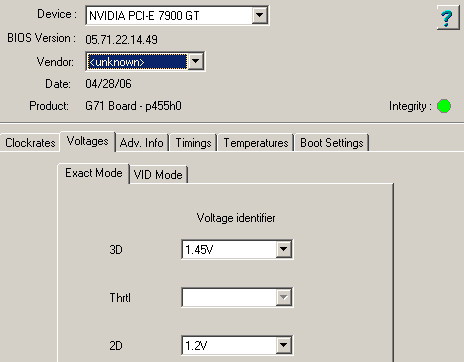Open the 3D voltage dropdown arrow
The image size is (464, 362).
tap(283, 249)
